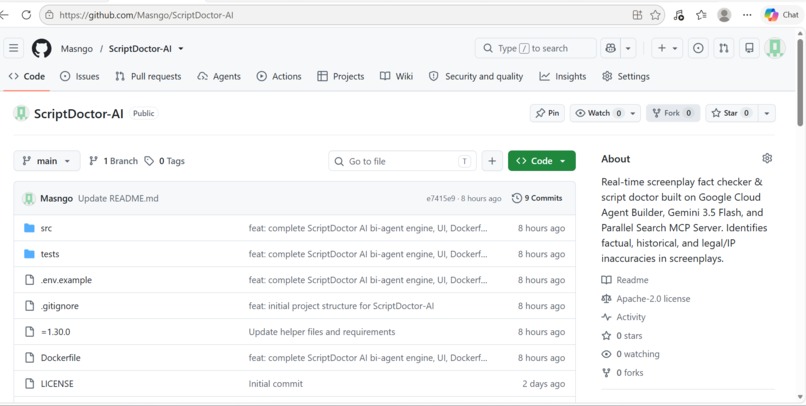Open the issues icon in top header

point(698,48)
